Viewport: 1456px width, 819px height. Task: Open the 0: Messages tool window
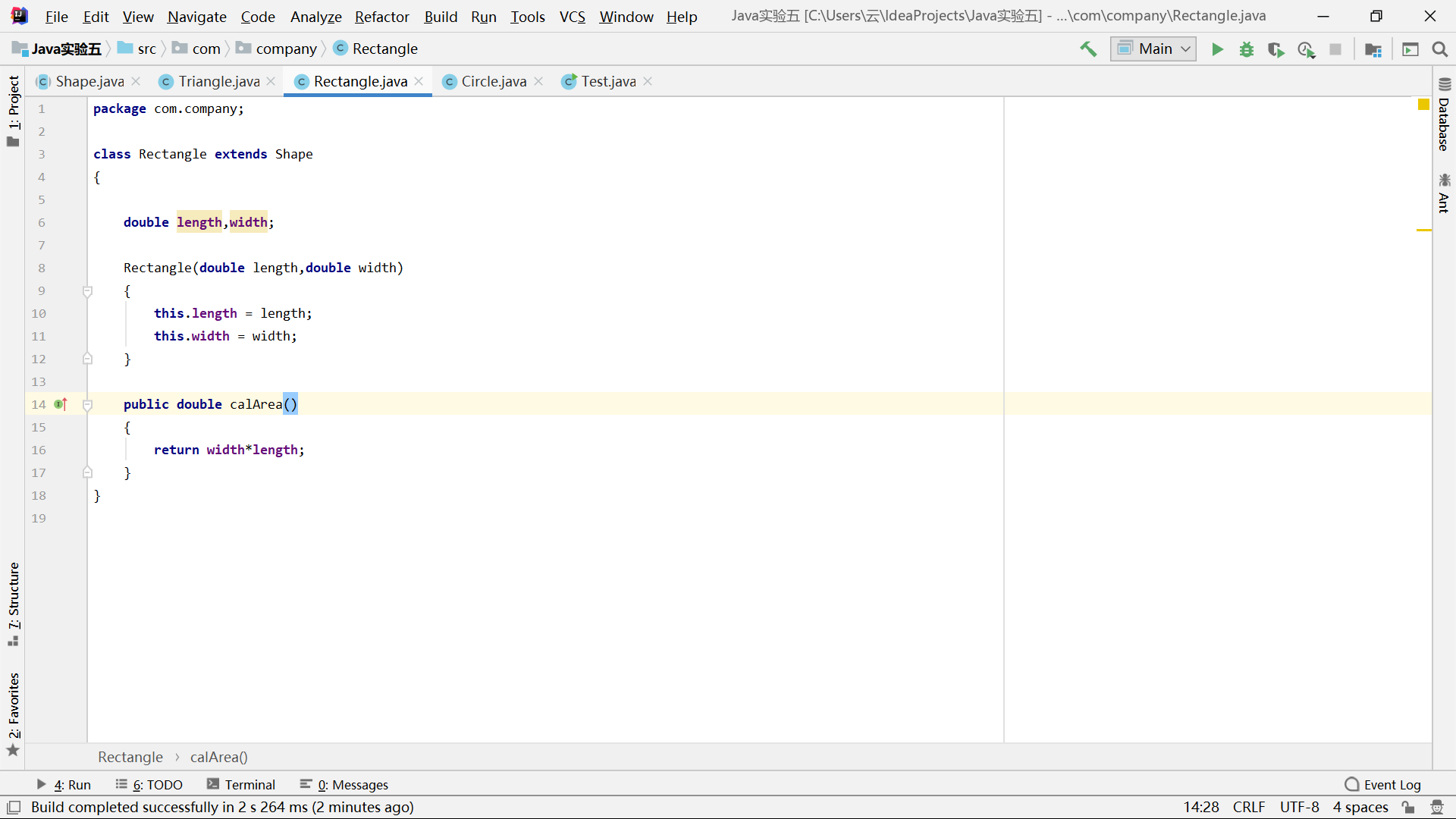[x=344, y=785]
